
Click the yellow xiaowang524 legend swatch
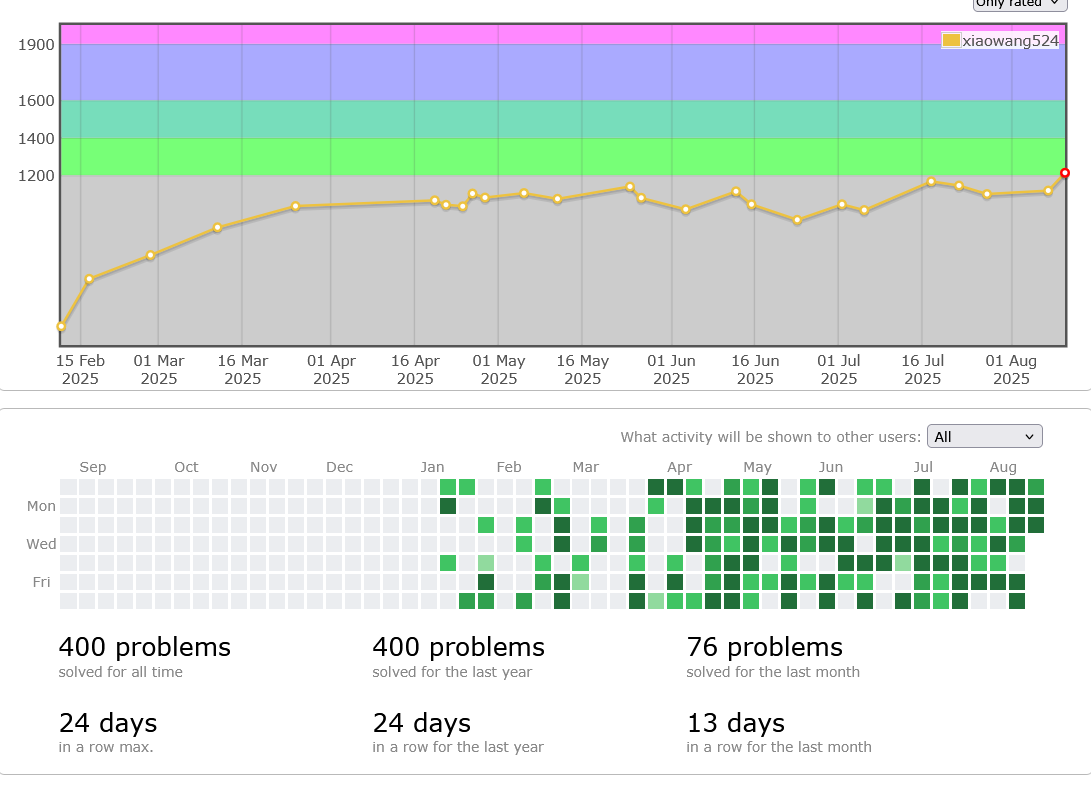(950, 40)
